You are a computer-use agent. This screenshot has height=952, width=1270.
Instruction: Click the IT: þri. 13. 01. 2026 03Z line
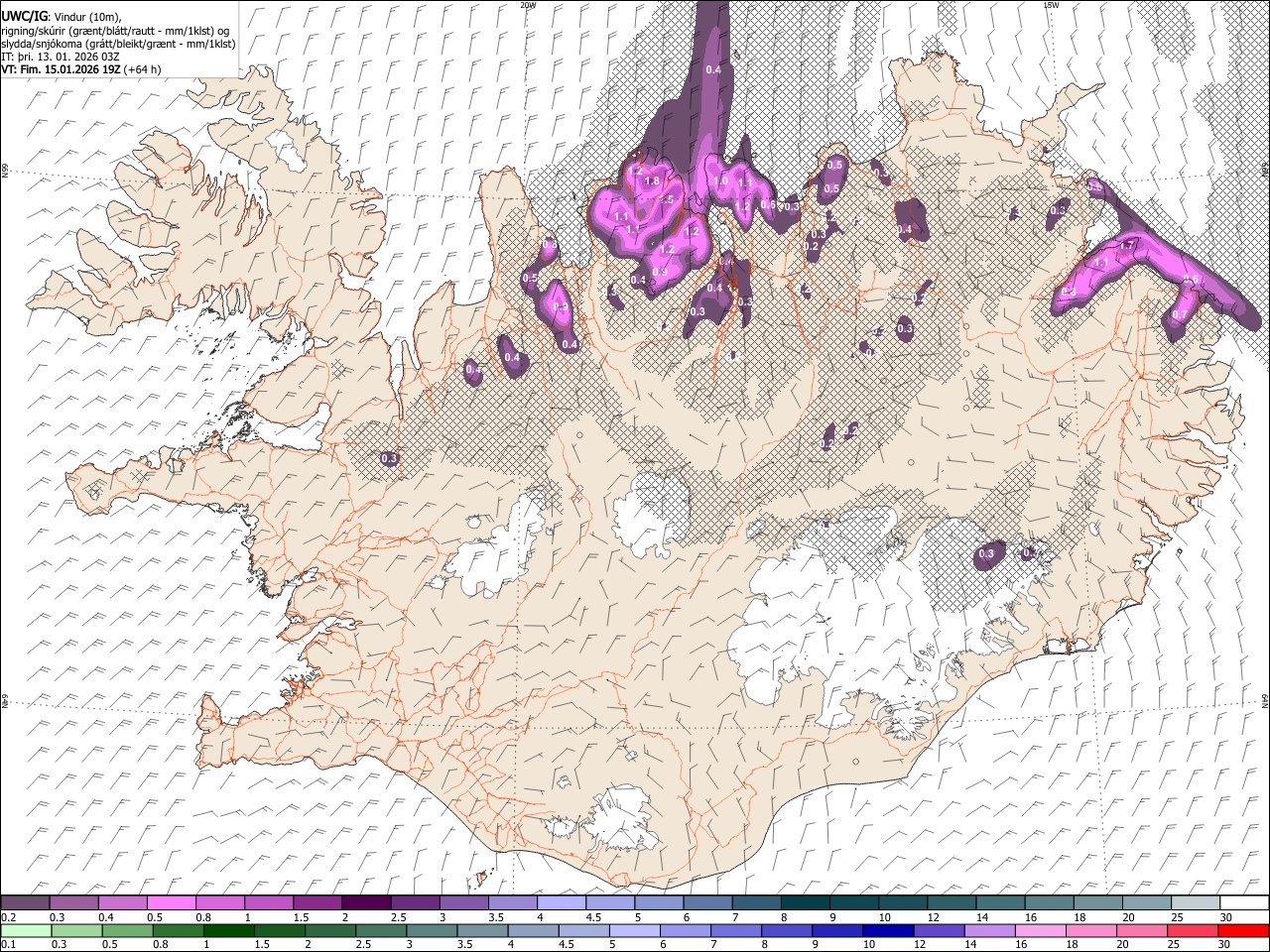(61, 57)
